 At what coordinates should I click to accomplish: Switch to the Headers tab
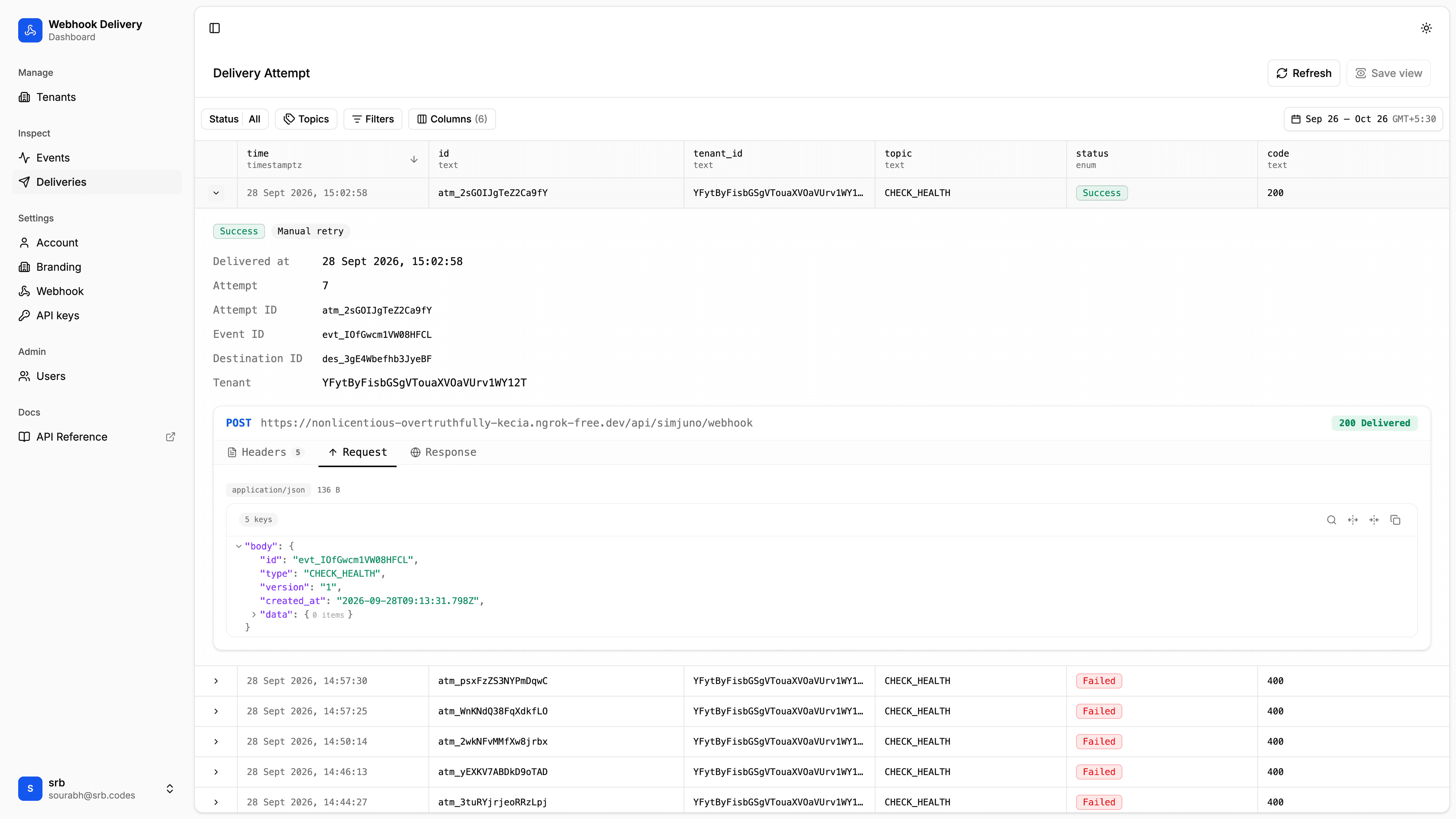[266, 452]
